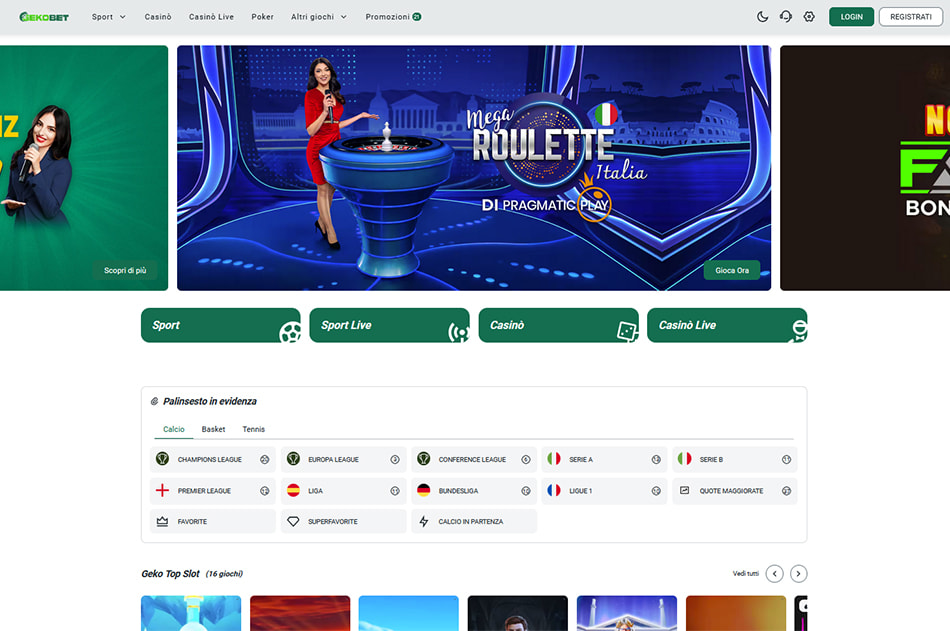The height and width of the screenshot is (631, 950).
Task: Click the Quote Maggiorate soccer ball icon
Action: pyautogui.click(x=786, y=491)
